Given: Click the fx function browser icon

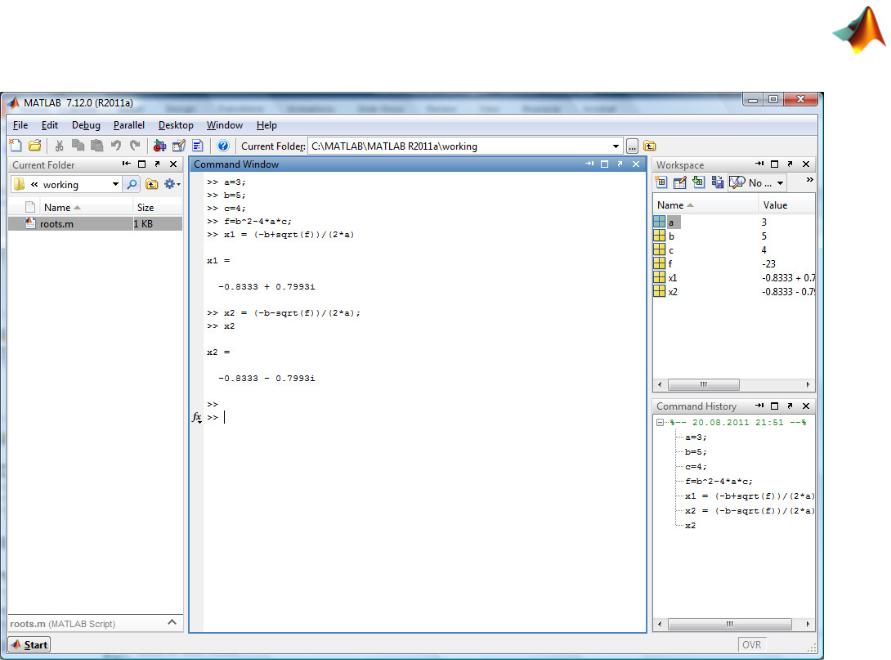Looking at the screenshot, I should (x=197, y=418).
